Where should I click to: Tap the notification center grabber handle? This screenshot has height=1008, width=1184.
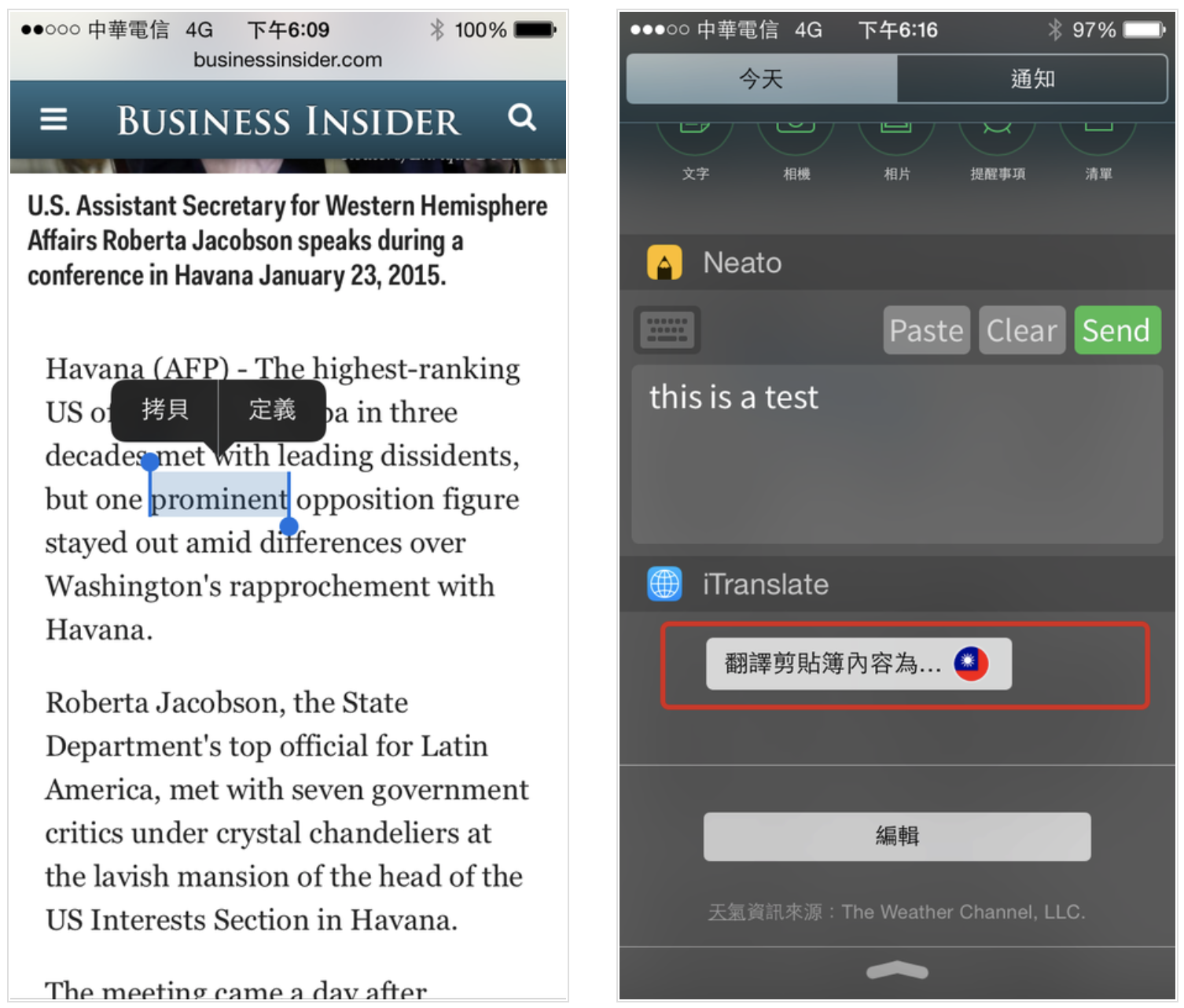[x=897, y=971]
